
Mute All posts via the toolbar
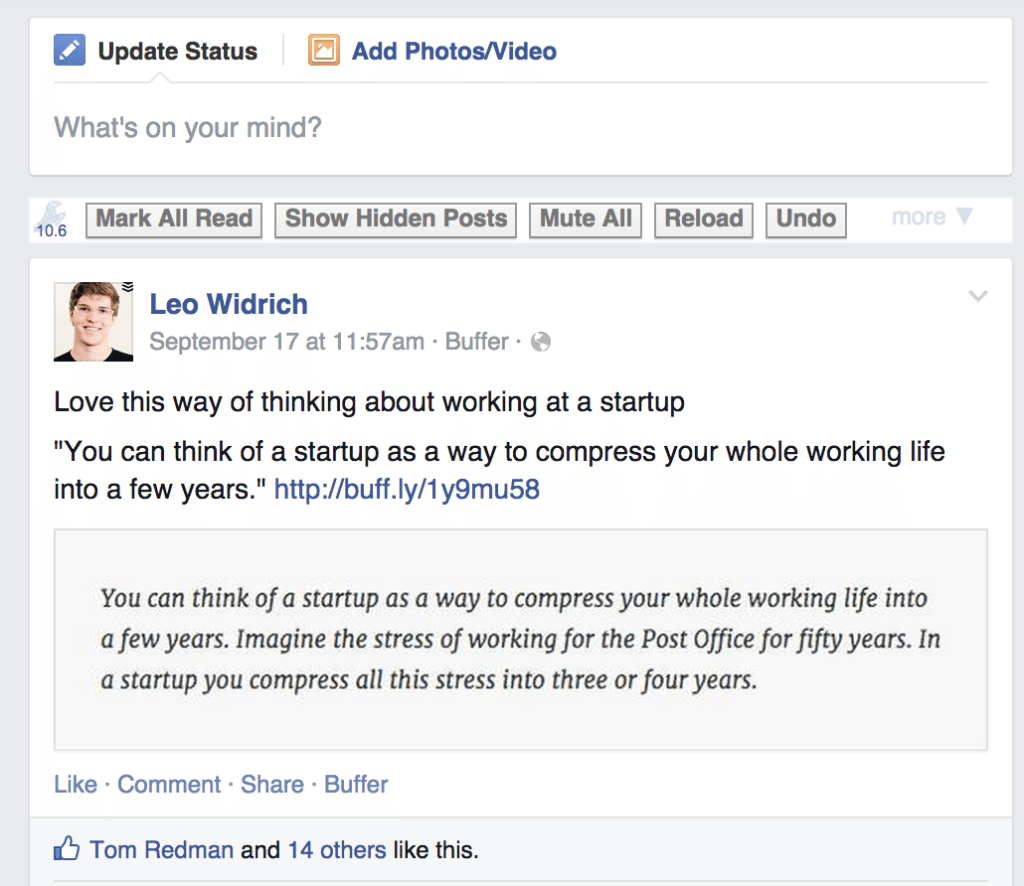pos(584,219)
